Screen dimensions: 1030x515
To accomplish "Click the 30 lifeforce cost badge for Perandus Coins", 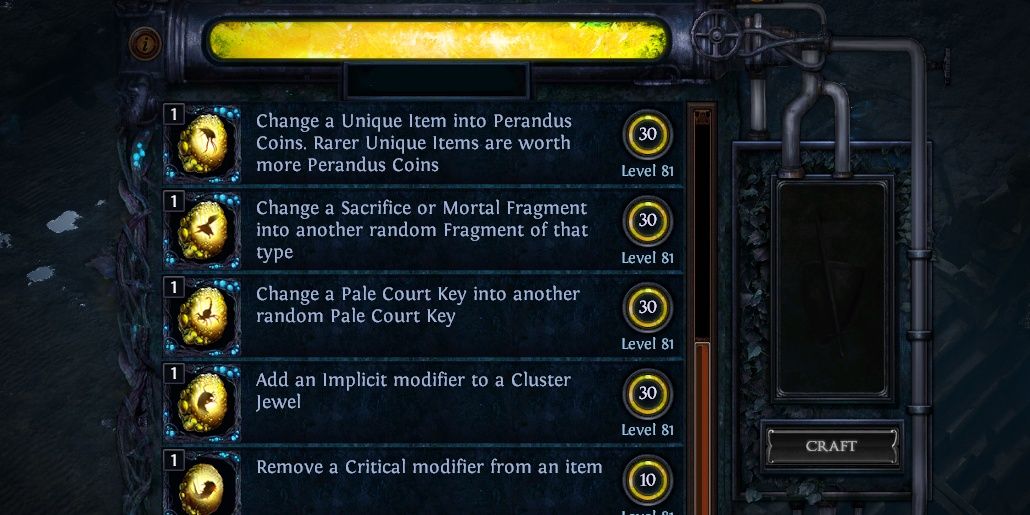I will (648, 134).
